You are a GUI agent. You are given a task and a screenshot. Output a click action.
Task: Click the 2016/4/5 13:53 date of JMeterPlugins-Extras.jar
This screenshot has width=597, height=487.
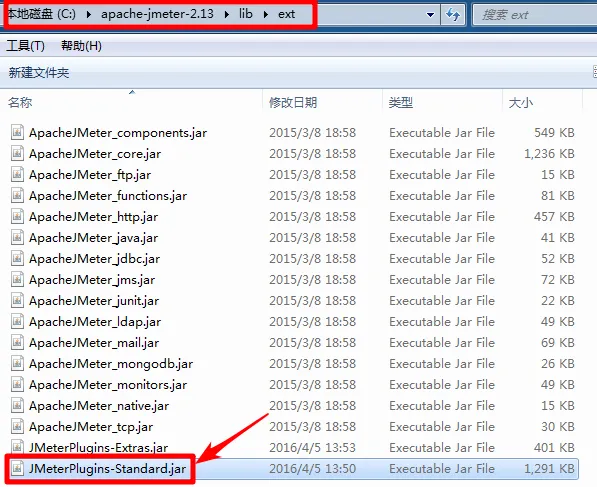click(312, 448)
